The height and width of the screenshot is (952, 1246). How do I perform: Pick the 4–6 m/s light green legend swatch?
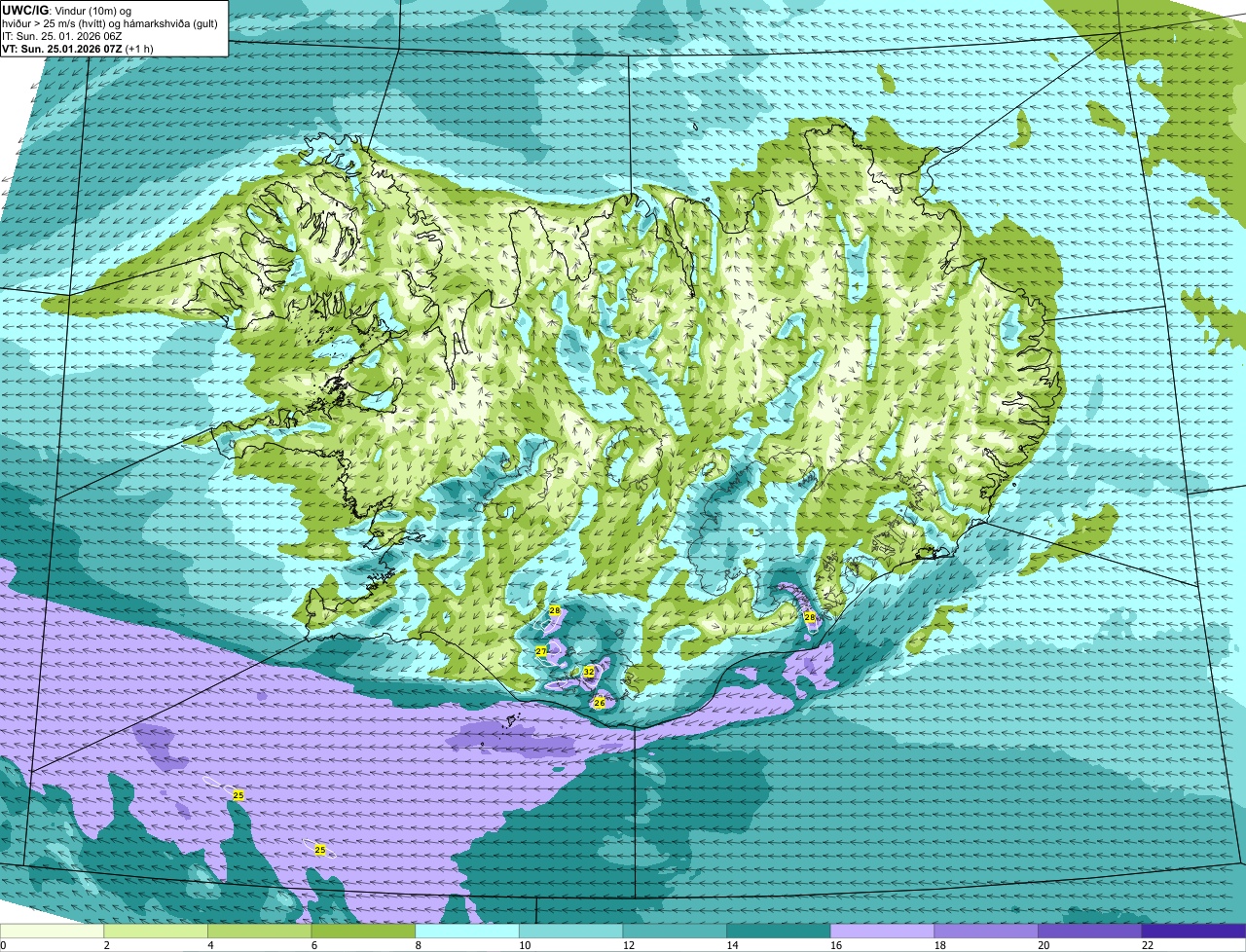tap(260, 932)
